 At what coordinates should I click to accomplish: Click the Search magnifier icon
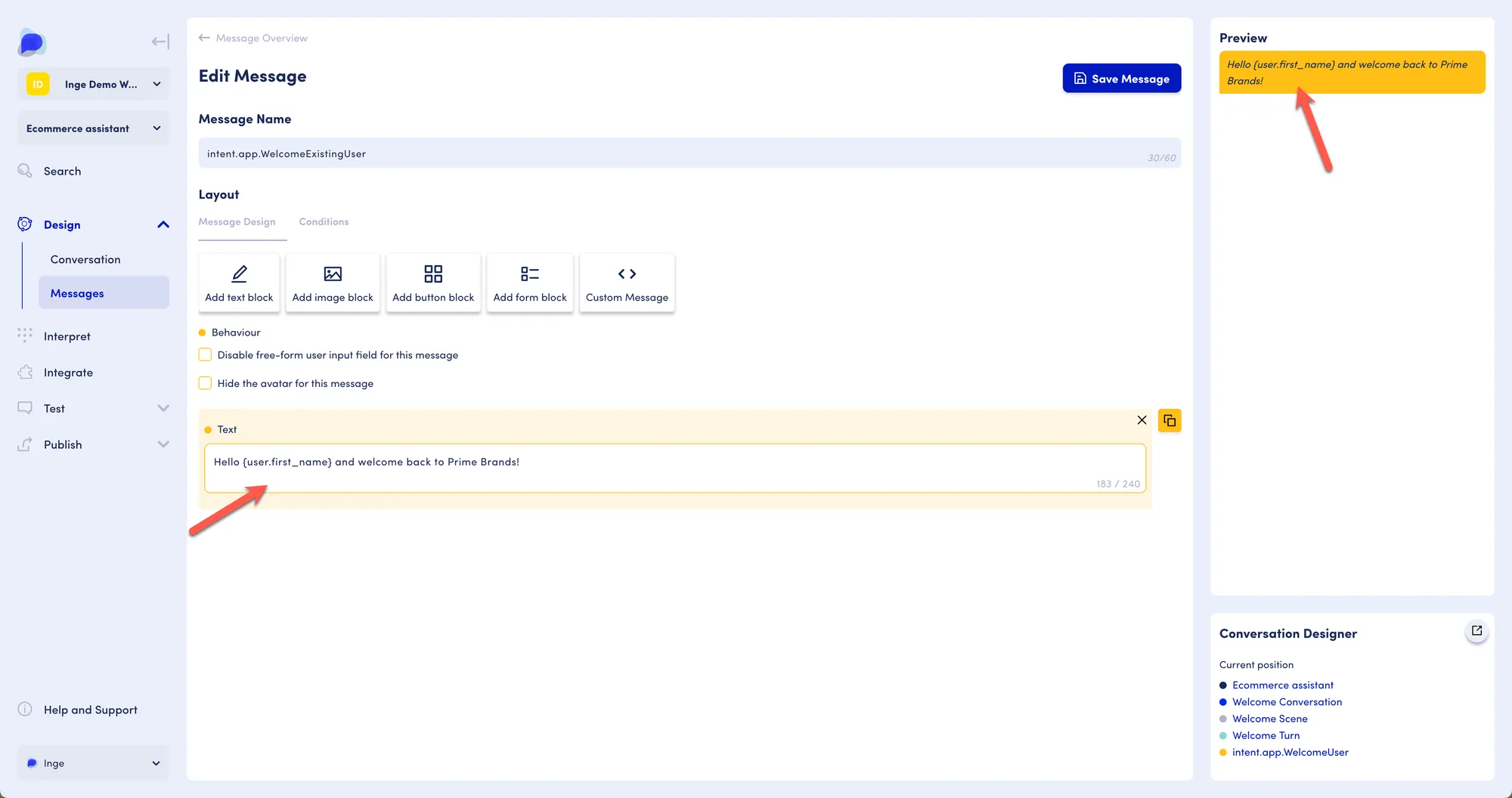tap(25, 171)
